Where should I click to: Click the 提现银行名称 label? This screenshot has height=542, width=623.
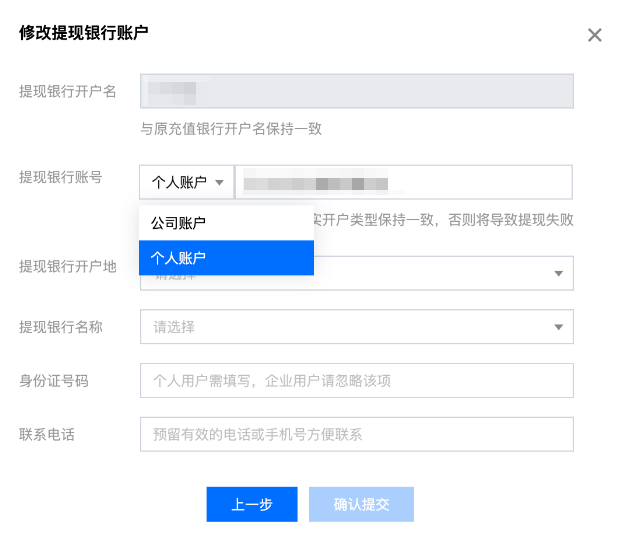[60, 326]
